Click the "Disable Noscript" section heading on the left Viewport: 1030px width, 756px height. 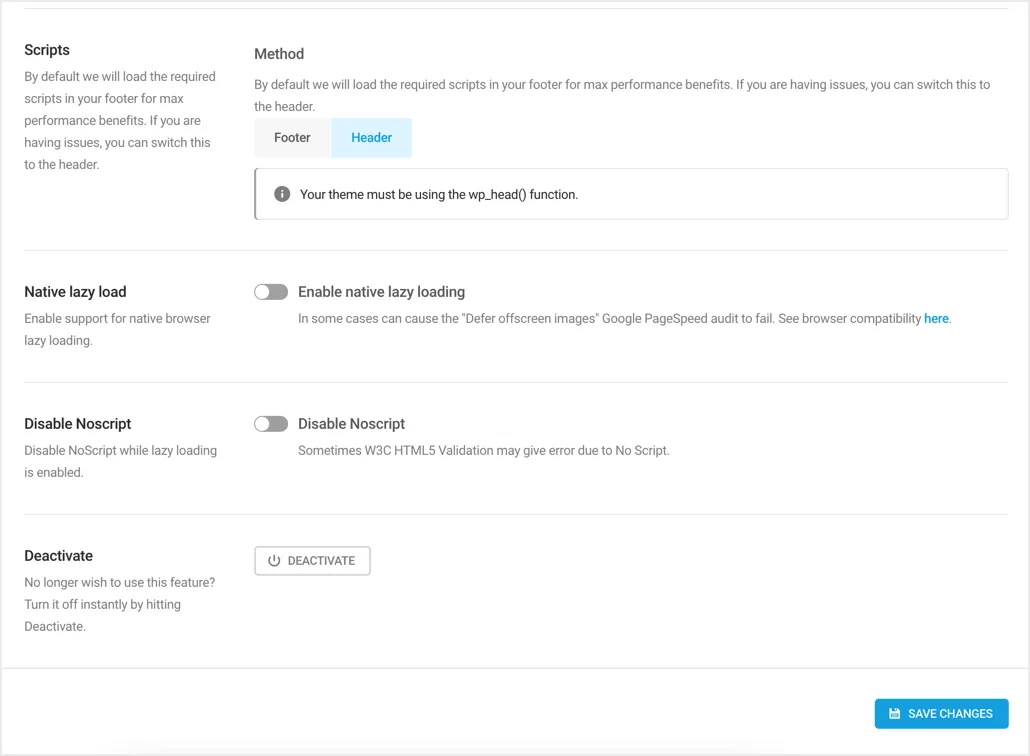point(78,424)
